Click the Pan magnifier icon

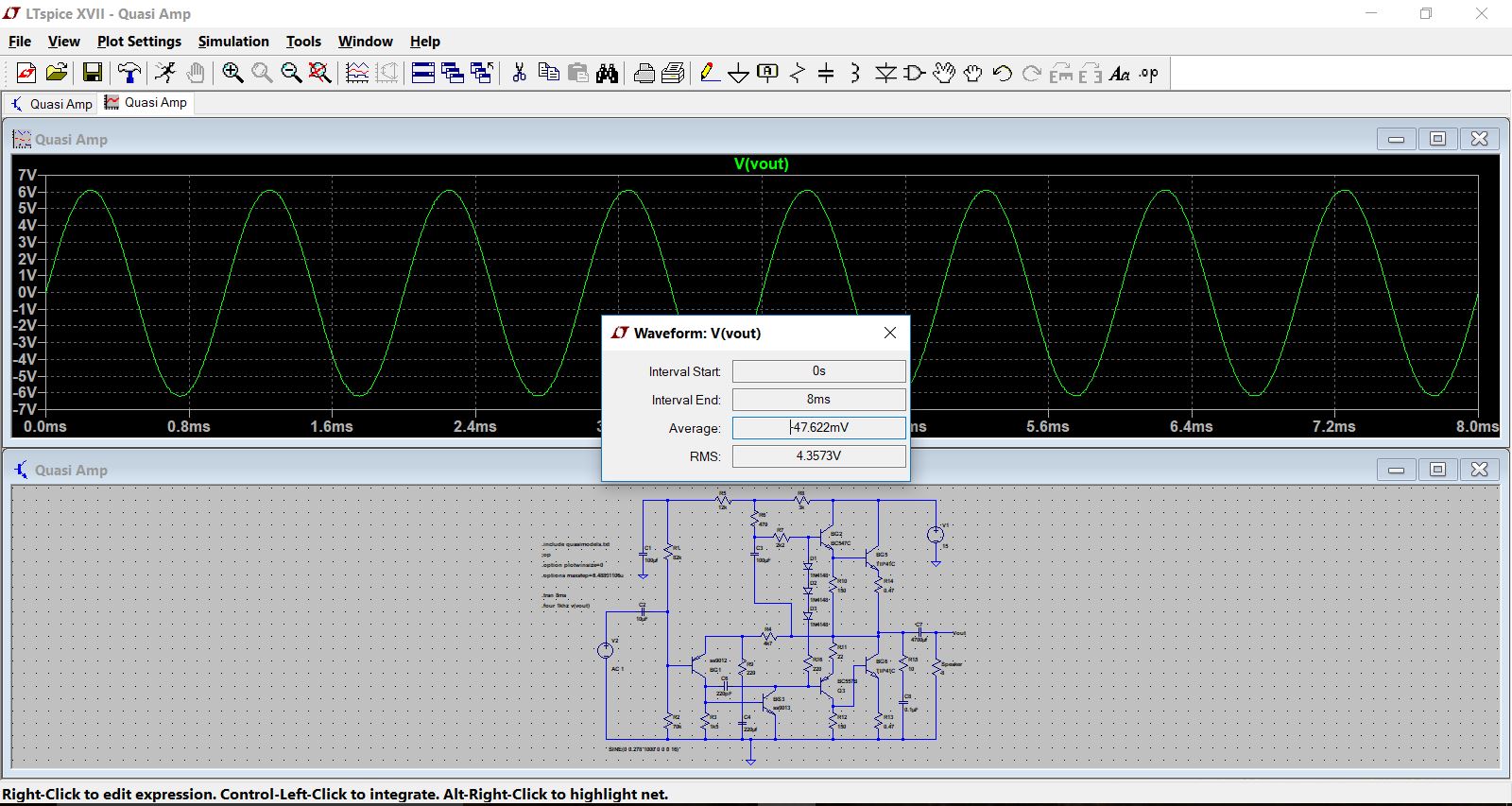pos(262,73)
